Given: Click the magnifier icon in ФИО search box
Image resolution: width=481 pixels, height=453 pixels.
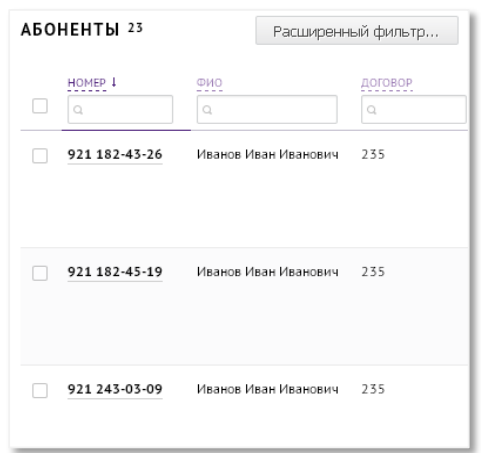Looking at the screenshot, I should click(207, 110).
